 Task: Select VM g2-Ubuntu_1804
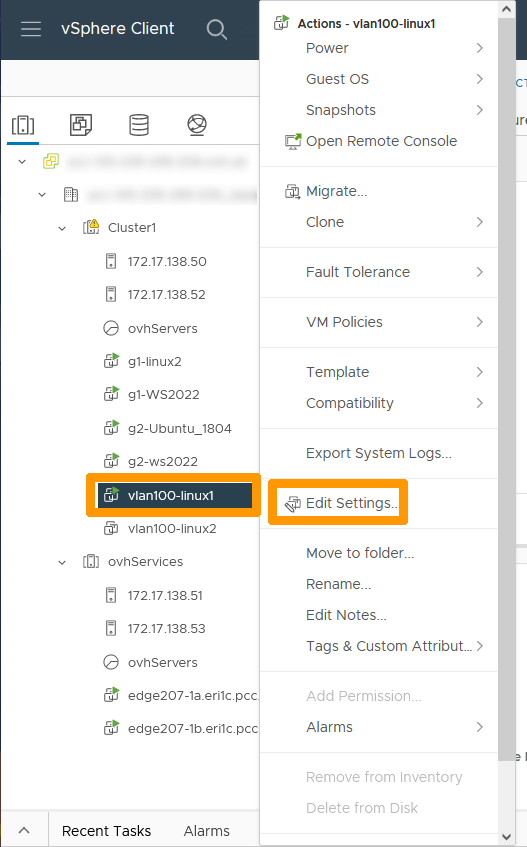click(x=180, y=428)
